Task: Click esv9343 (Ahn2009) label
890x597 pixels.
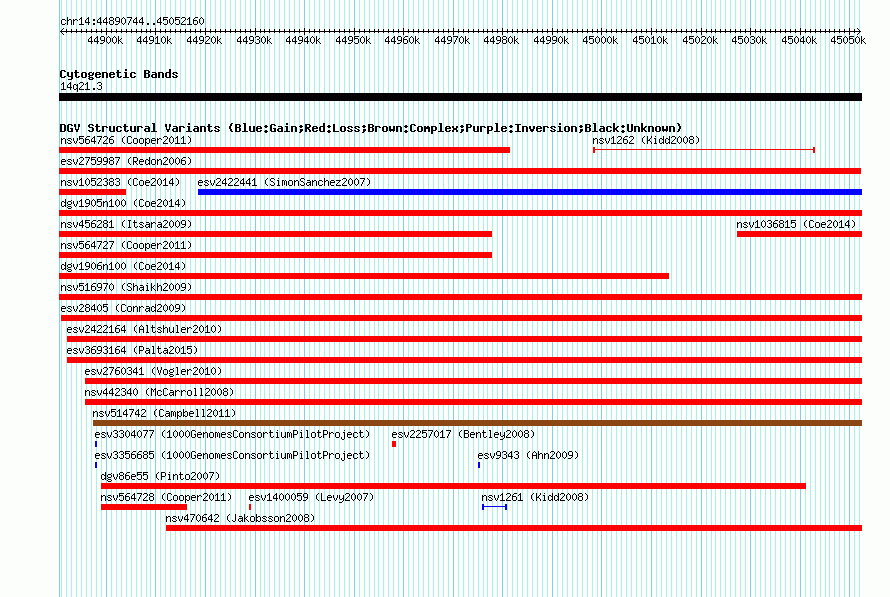Action: pos(528,455)
